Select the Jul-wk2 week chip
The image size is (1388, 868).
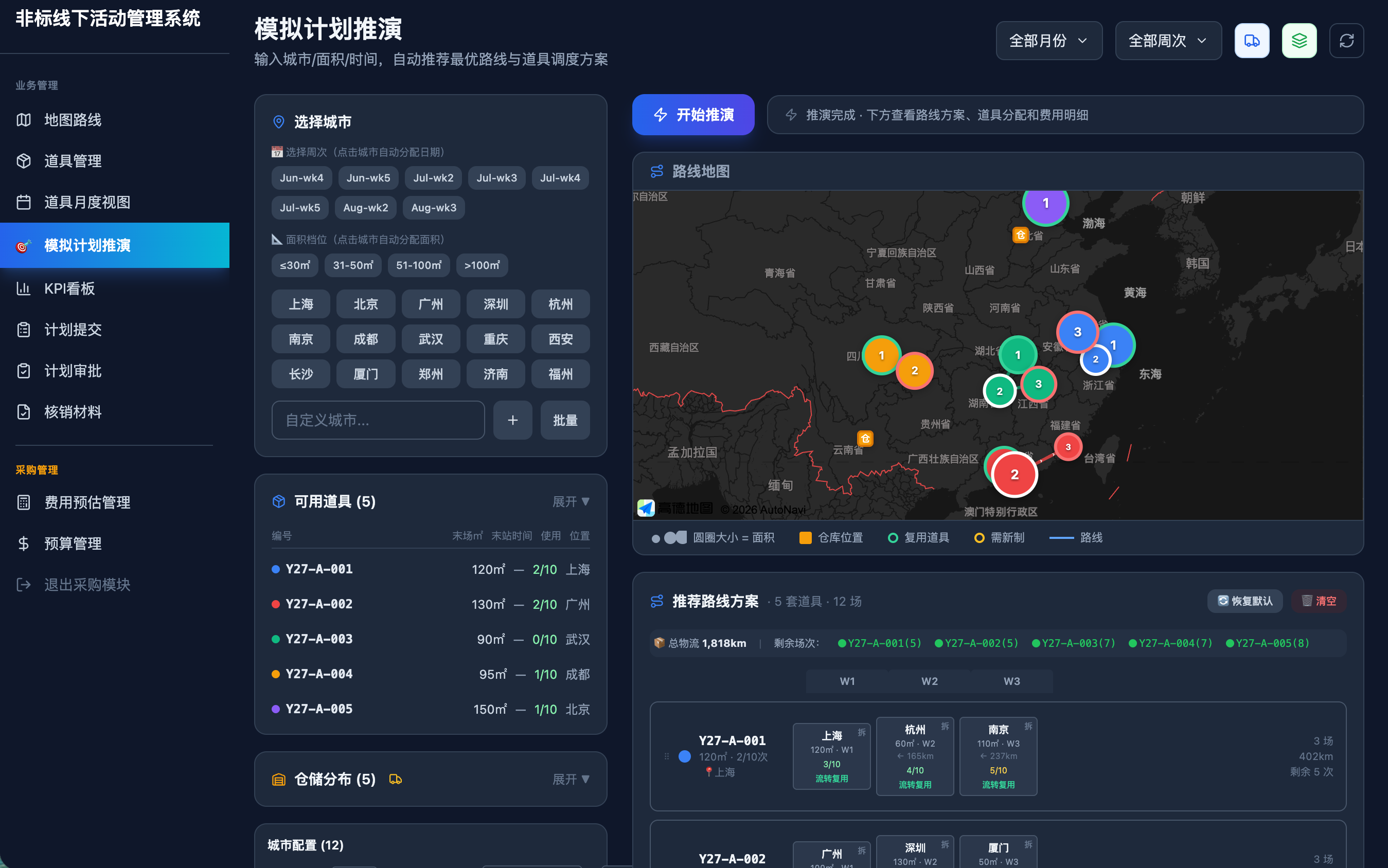point(433,178)
